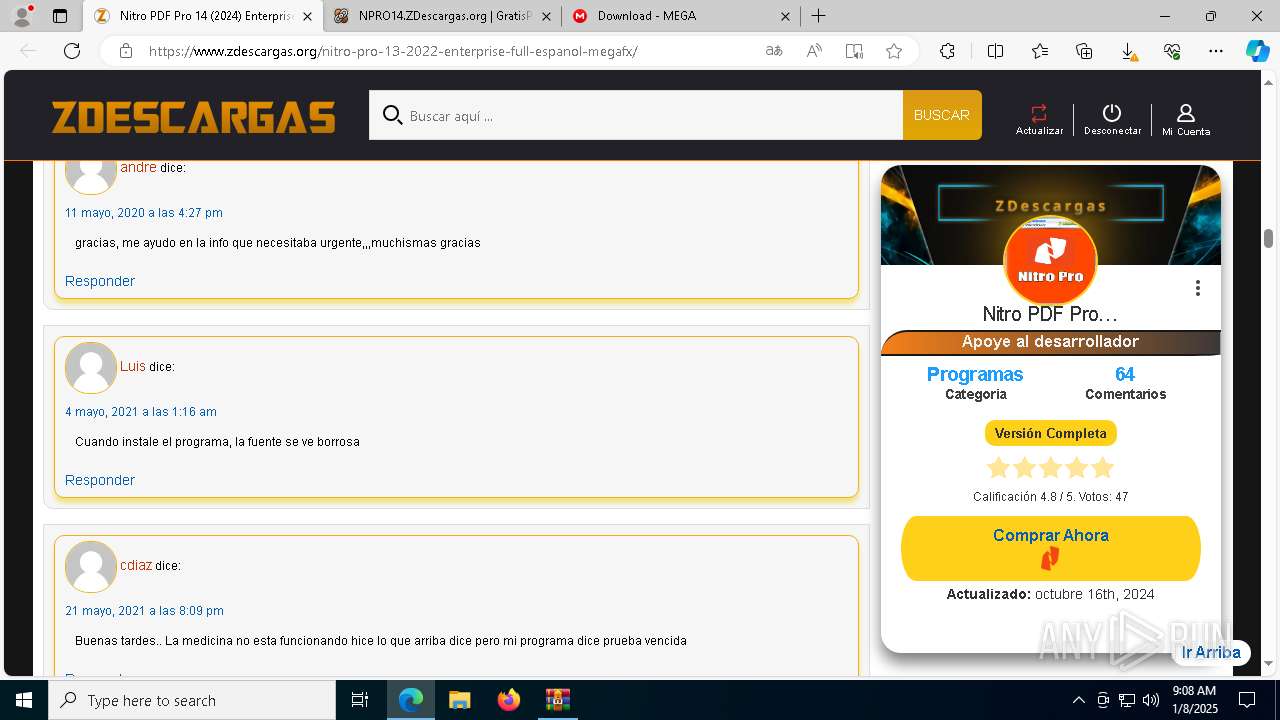Open WinRAR from the taskbar

557,700
